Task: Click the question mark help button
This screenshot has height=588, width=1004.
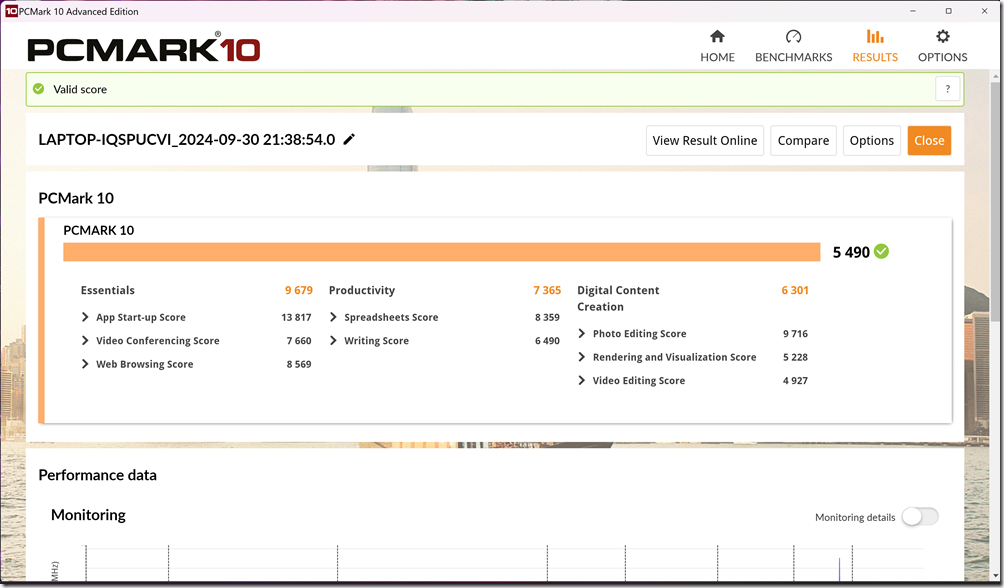Action: [x=946, y=88]
